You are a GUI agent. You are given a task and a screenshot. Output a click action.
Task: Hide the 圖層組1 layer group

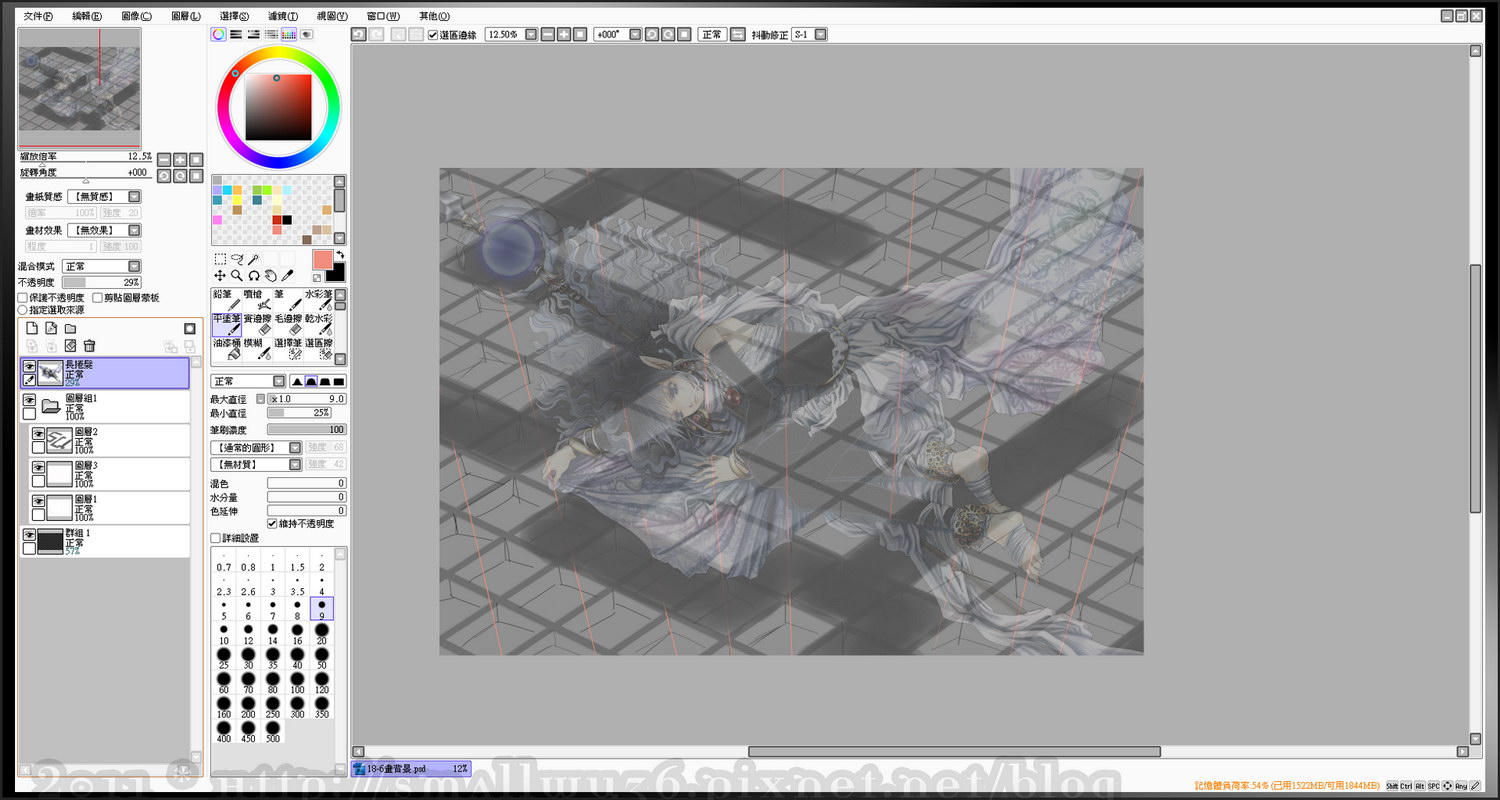click(x=29, y=400)
